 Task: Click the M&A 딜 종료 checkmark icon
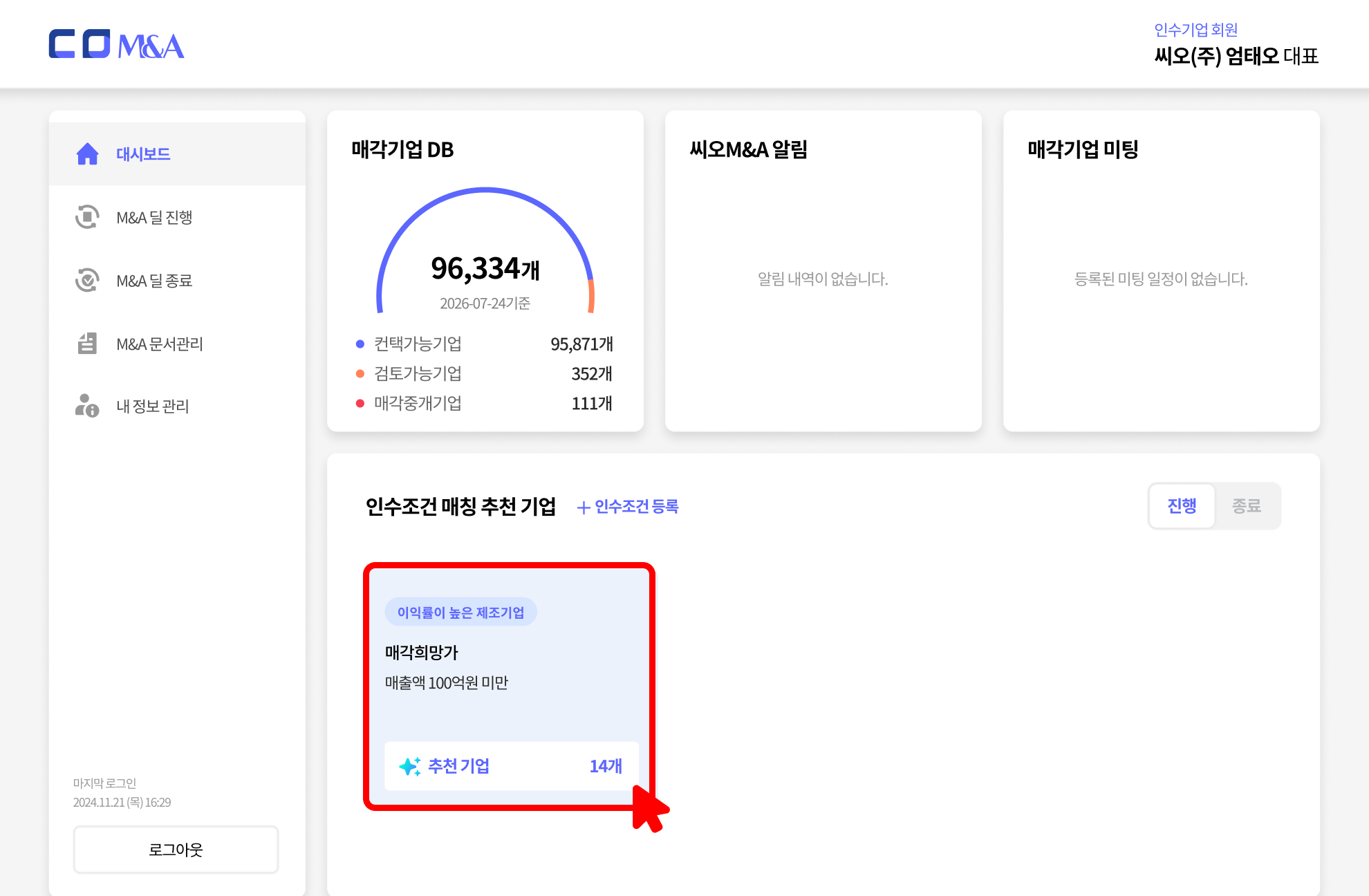coord(87,280)
